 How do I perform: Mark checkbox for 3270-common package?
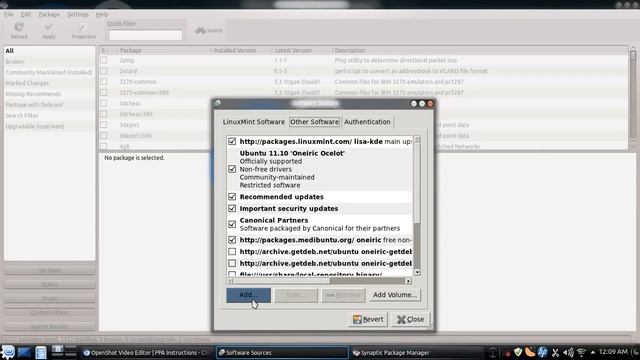point(104,82)
